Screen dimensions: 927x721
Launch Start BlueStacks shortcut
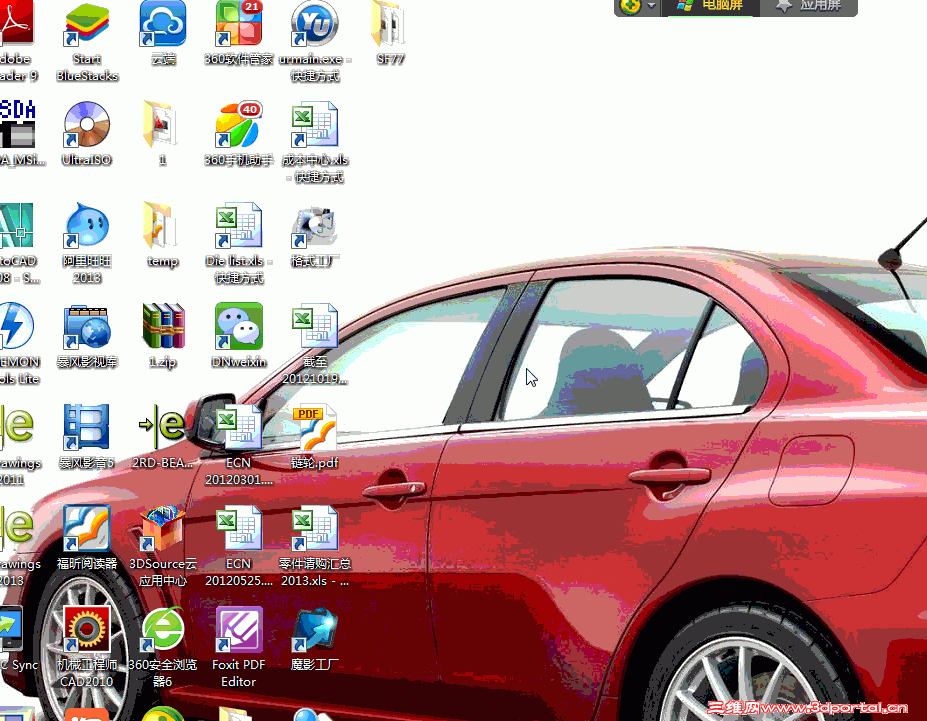[x=87, y=24]
